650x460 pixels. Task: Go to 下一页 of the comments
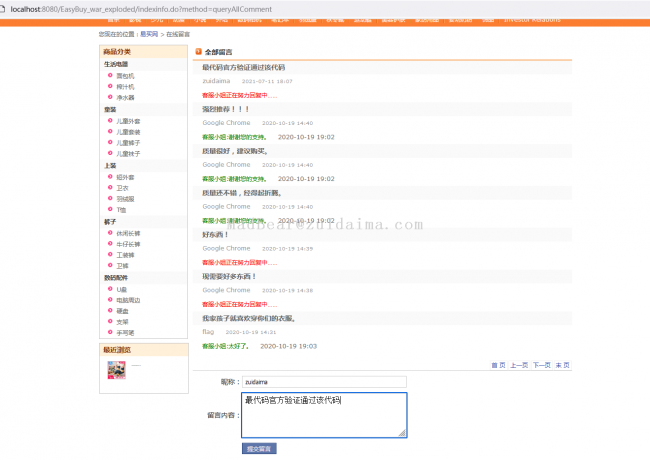[541, 366]
